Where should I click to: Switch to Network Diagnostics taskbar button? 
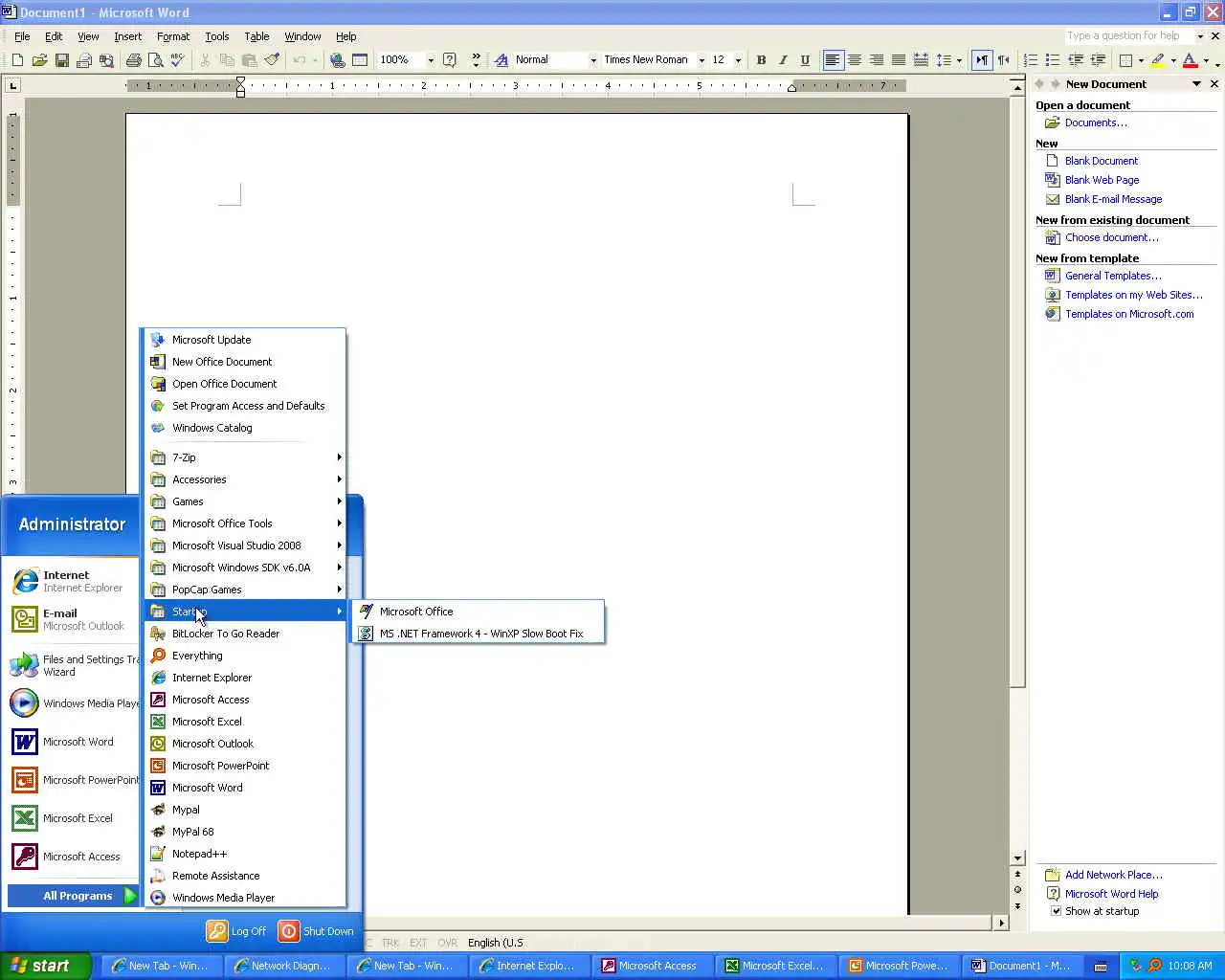pyautogui.click(x=282, y=966)
